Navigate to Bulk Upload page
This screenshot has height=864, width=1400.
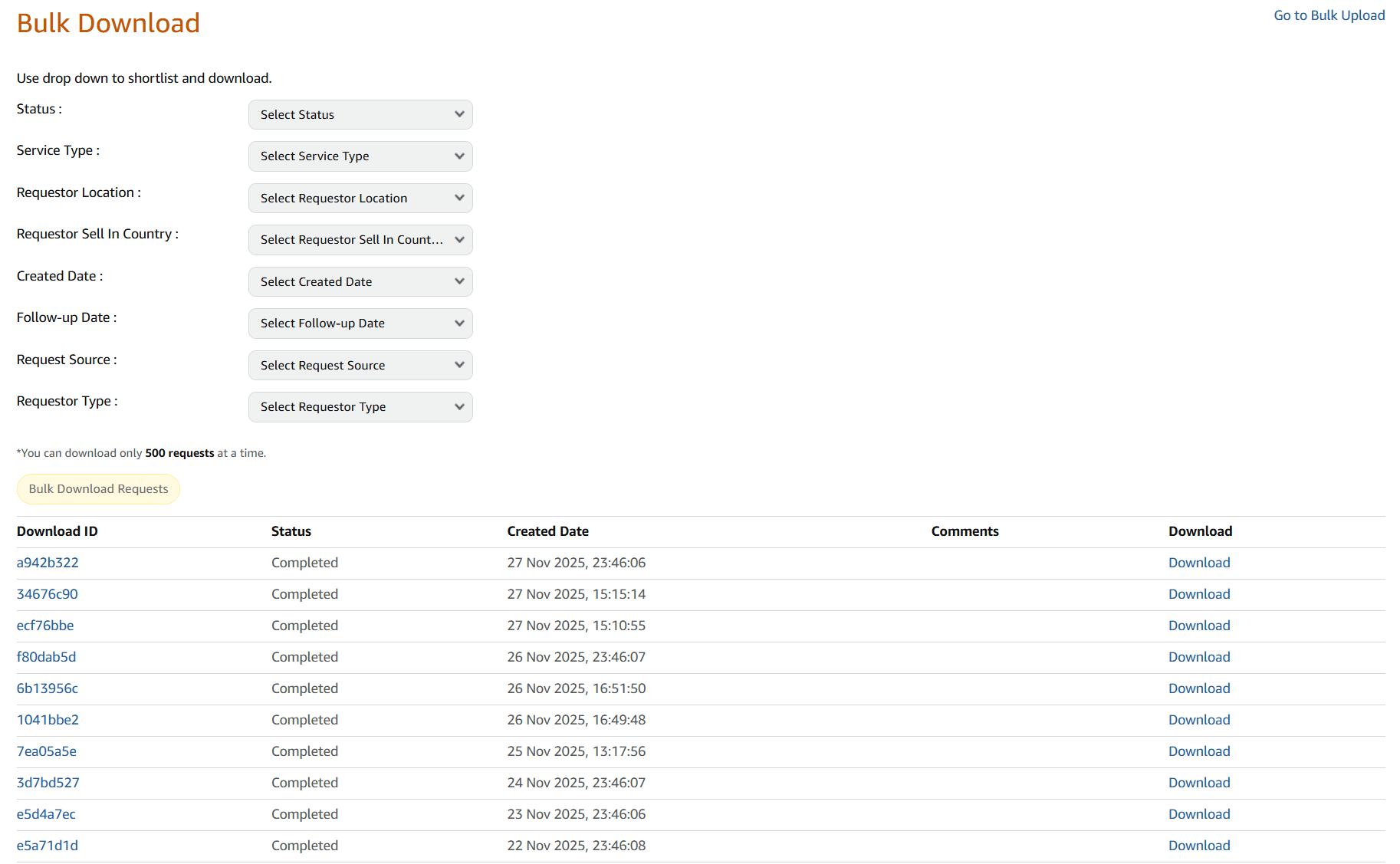click(x=1329, y=15)
